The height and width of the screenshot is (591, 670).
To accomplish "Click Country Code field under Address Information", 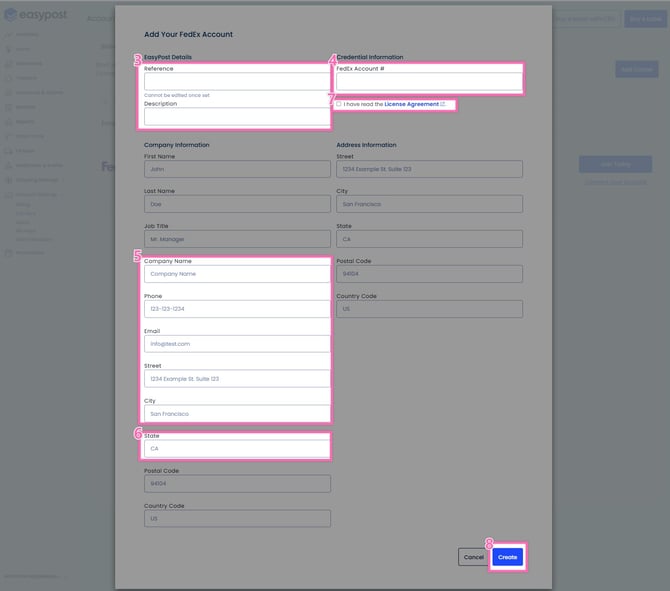I will pos(429,309).
